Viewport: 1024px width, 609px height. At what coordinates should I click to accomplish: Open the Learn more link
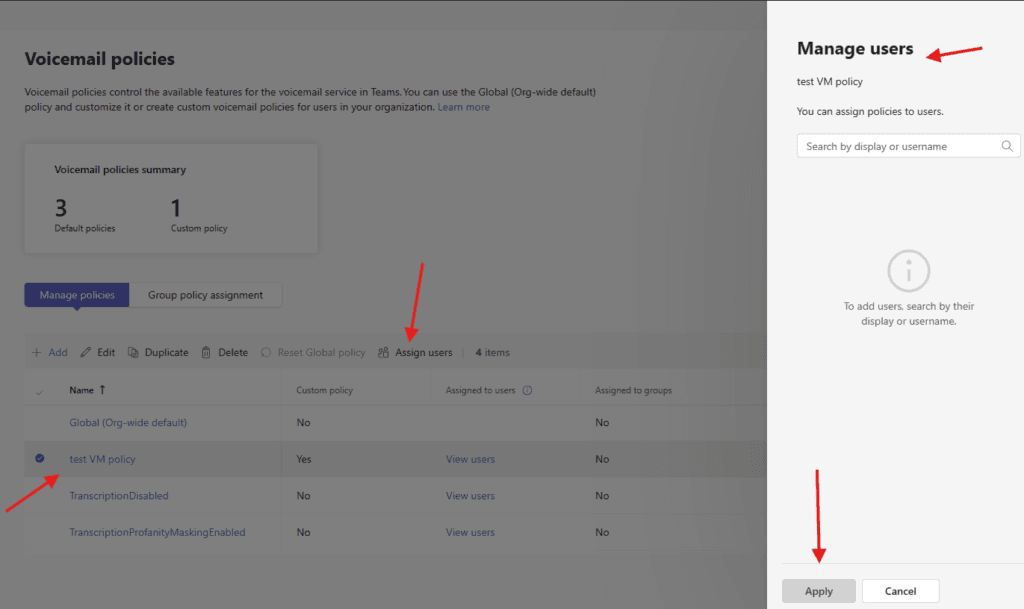(x=463, y=107)
